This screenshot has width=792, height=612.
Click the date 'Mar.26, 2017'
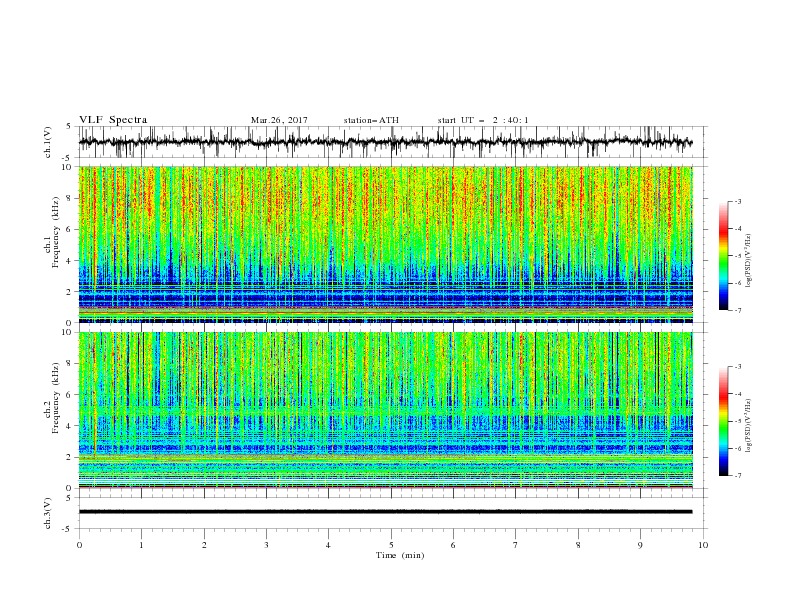[279, 120]
